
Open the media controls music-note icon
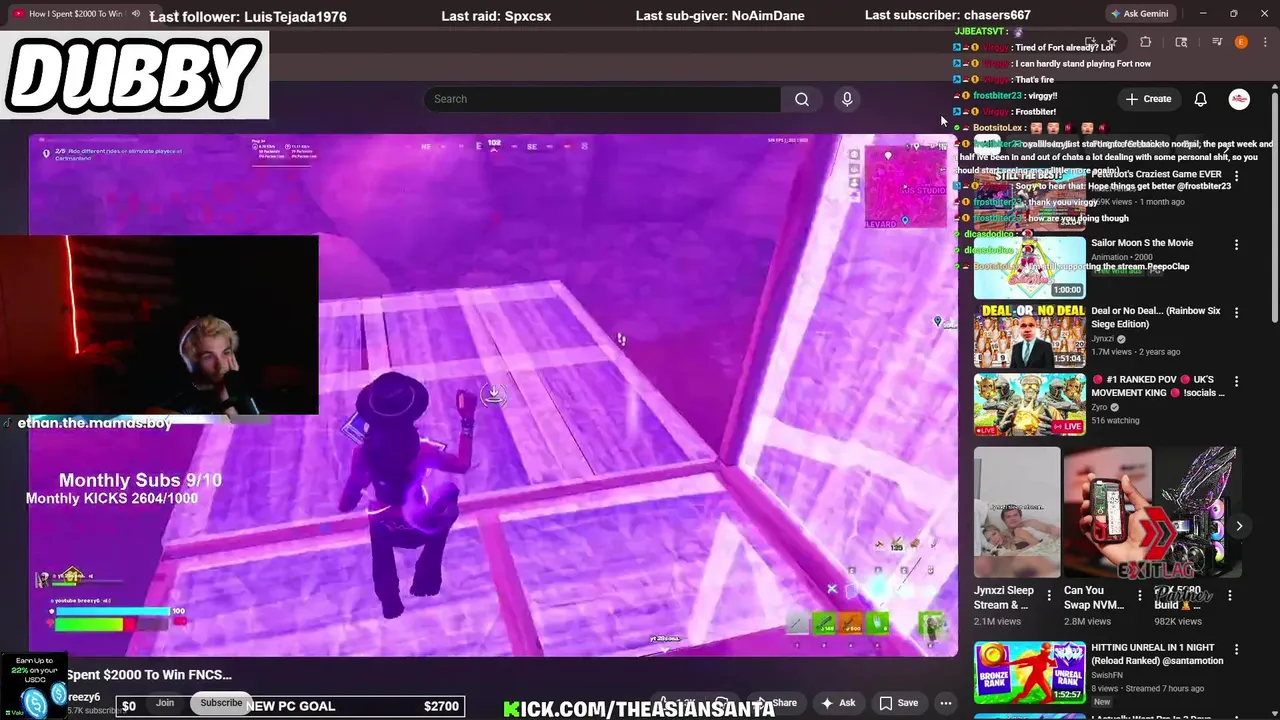coord(1217,42)
